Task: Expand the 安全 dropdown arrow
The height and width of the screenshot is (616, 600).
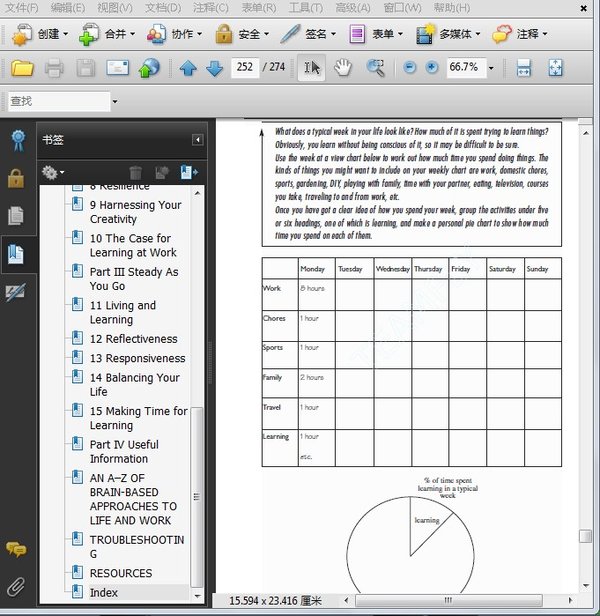Action: pos(266,34)
